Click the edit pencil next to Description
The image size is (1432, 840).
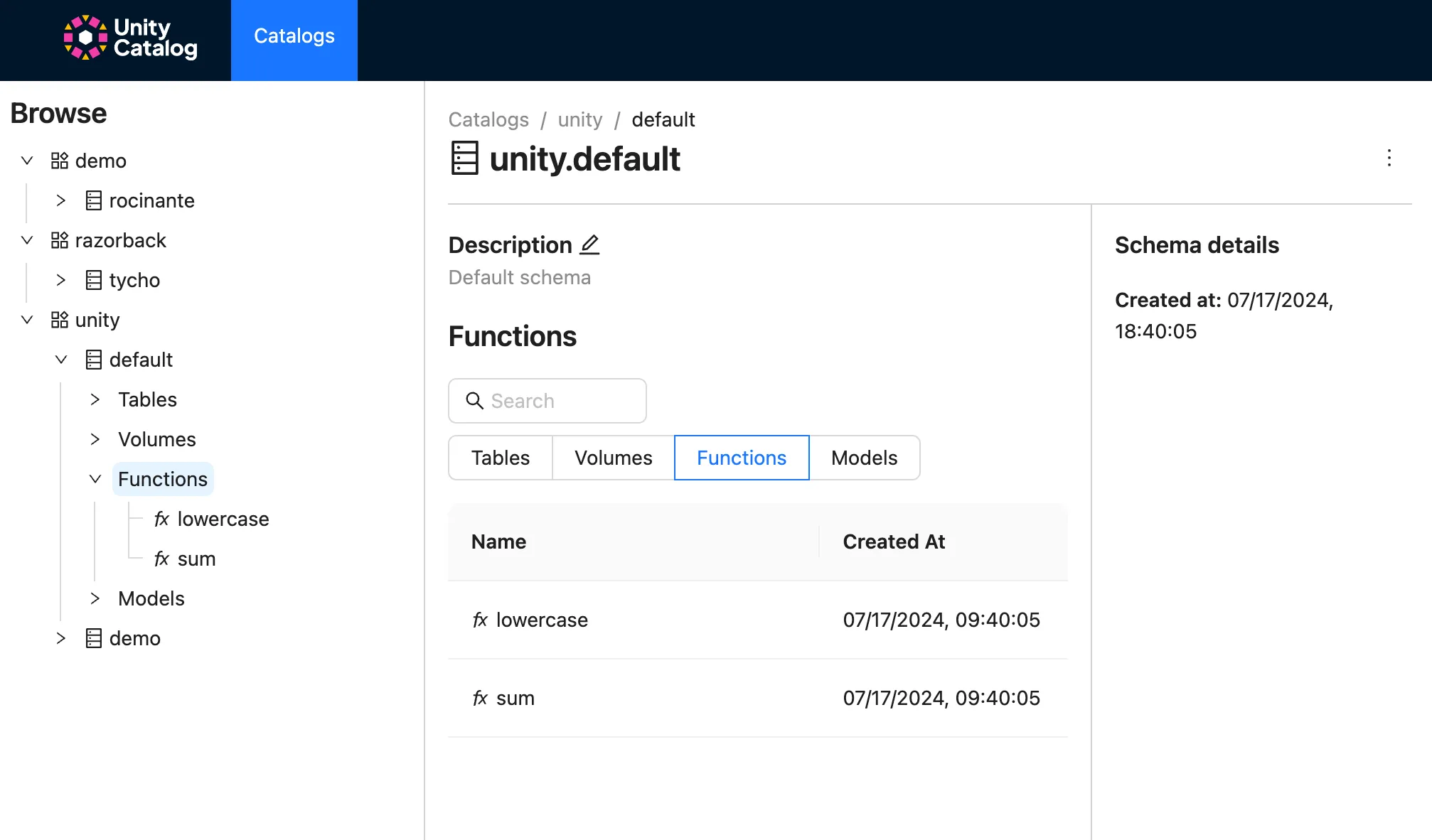[590, 244]
